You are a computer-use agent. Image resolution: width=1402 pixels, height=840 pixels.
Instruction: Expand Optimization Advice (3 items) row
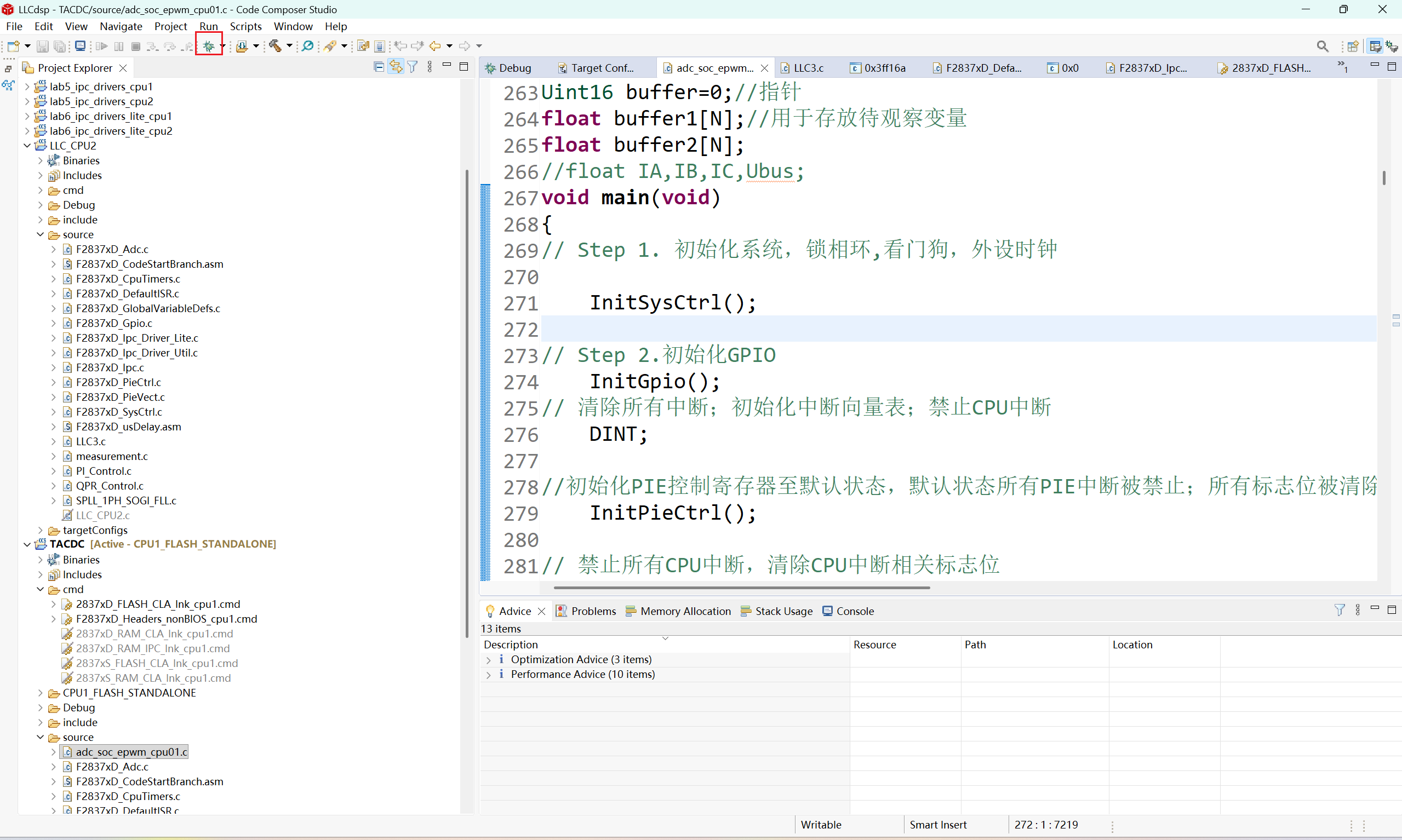(489, 660)
